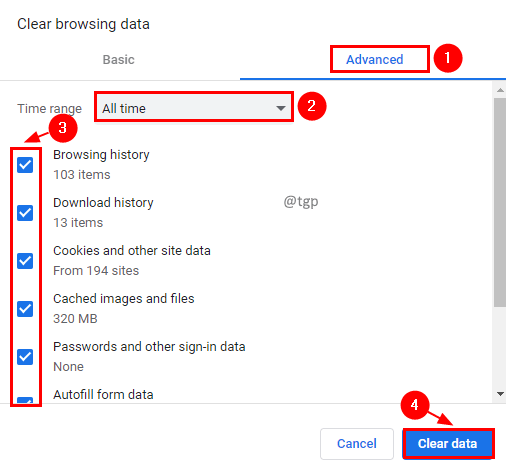This screenshot has height=473, width=506.
Task: Switch to the Basic tab
Action: point(119,60)
